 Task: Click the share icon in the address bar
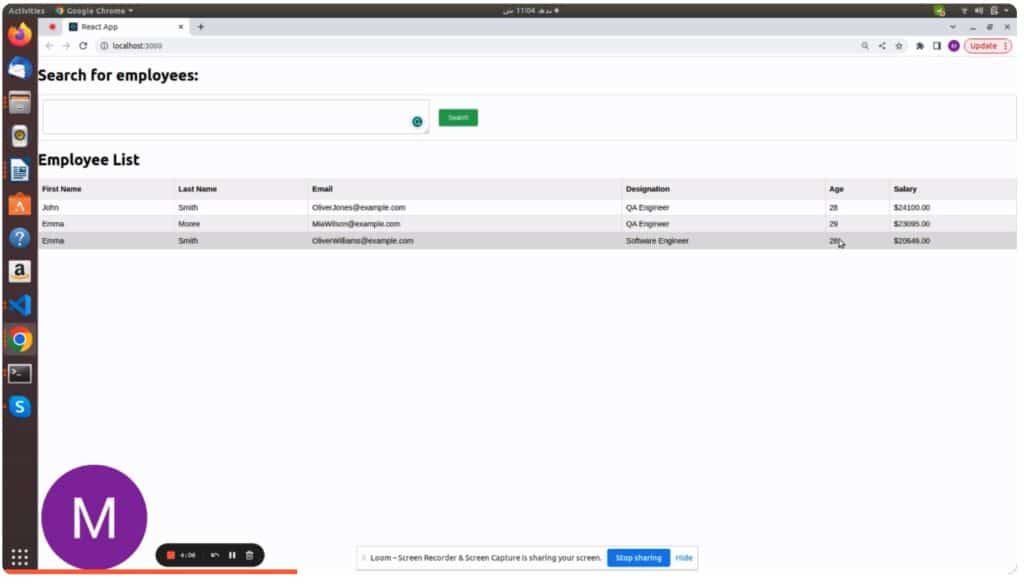pos(881,45)
